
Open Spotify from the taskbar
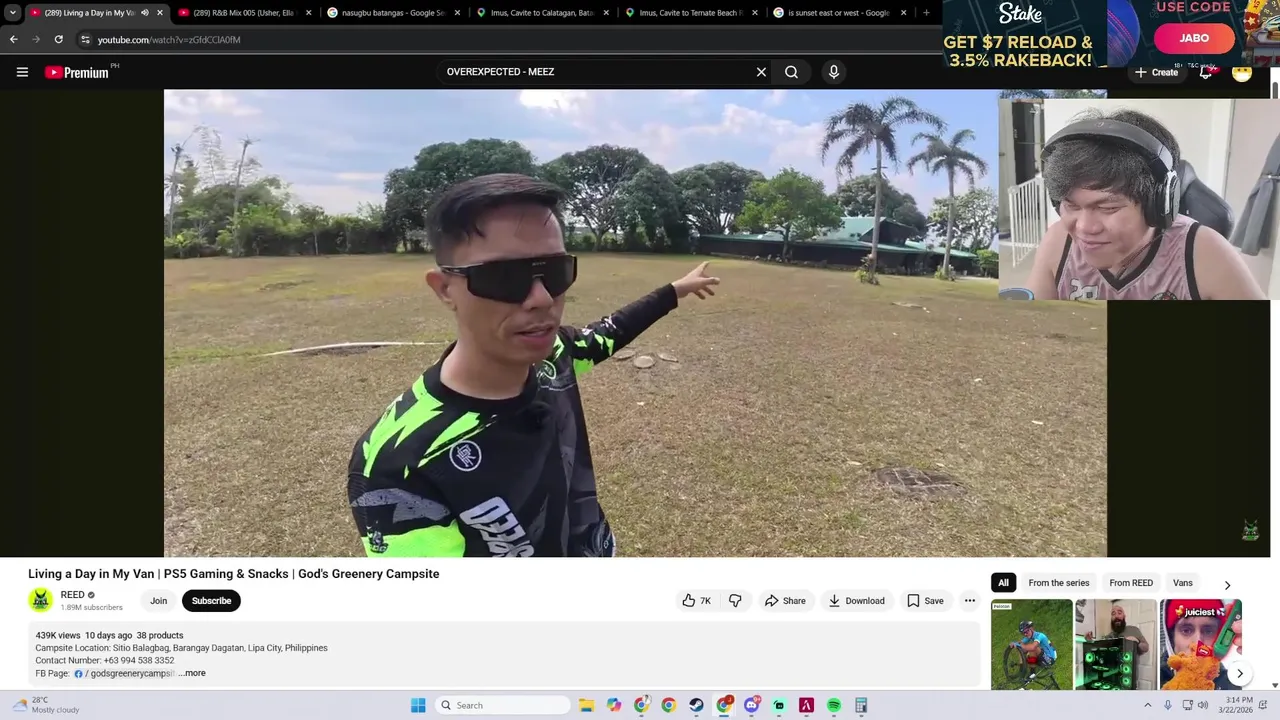click(x=833, y=705)
